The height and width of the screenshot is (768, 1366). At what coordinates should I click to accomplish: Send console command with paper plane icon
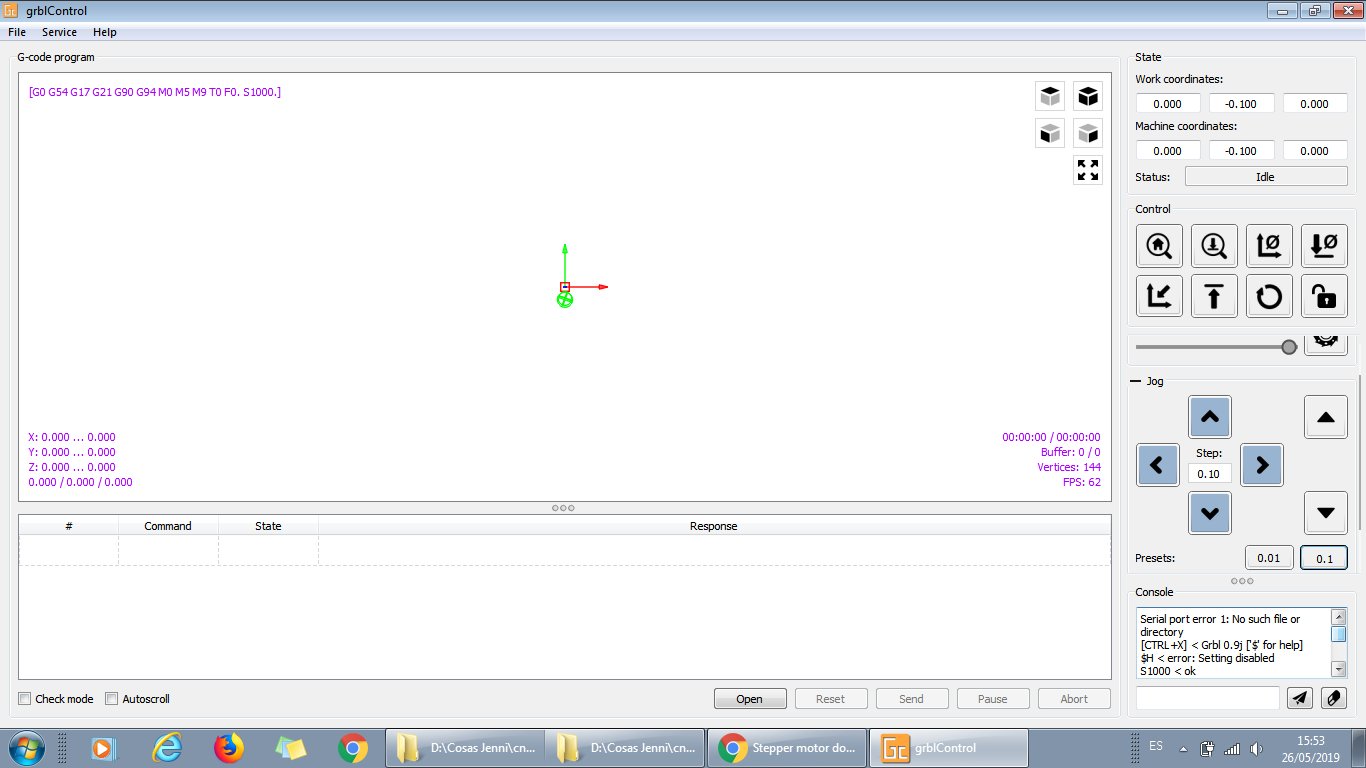pyautogui.click(x=1299, y=698)
